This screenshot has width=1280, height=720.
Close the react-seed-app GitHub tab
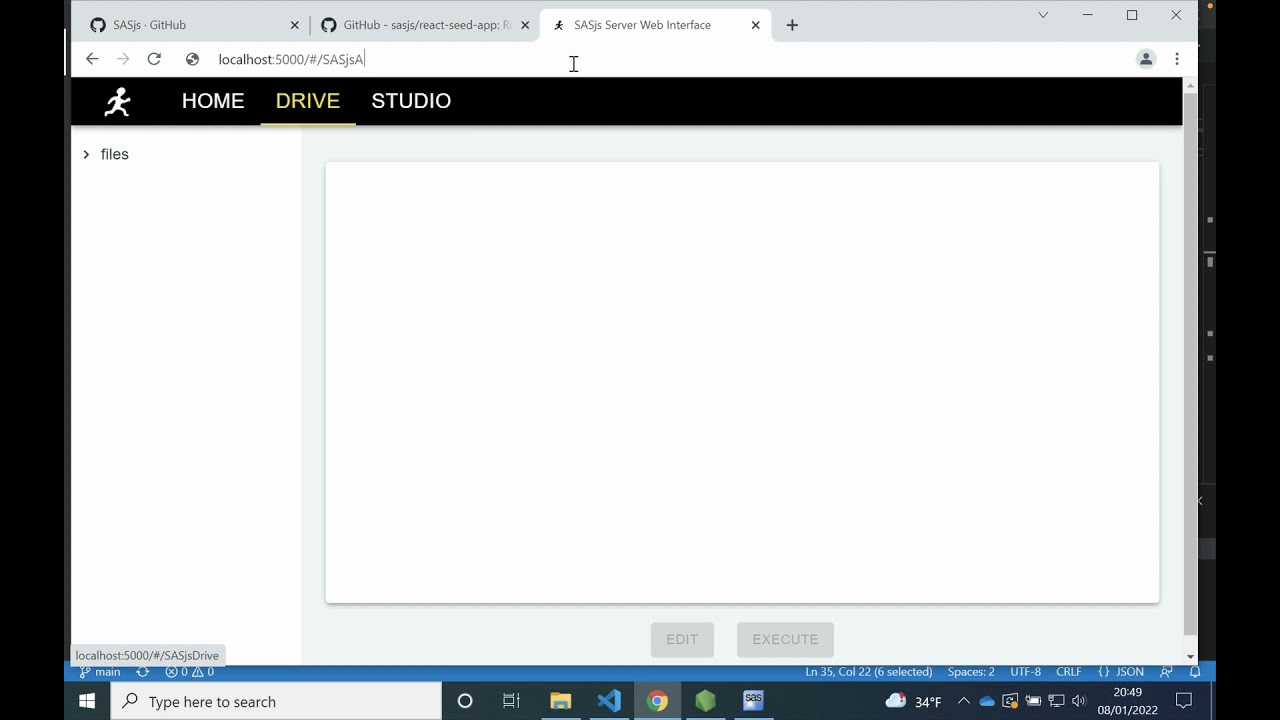[525, 25]
